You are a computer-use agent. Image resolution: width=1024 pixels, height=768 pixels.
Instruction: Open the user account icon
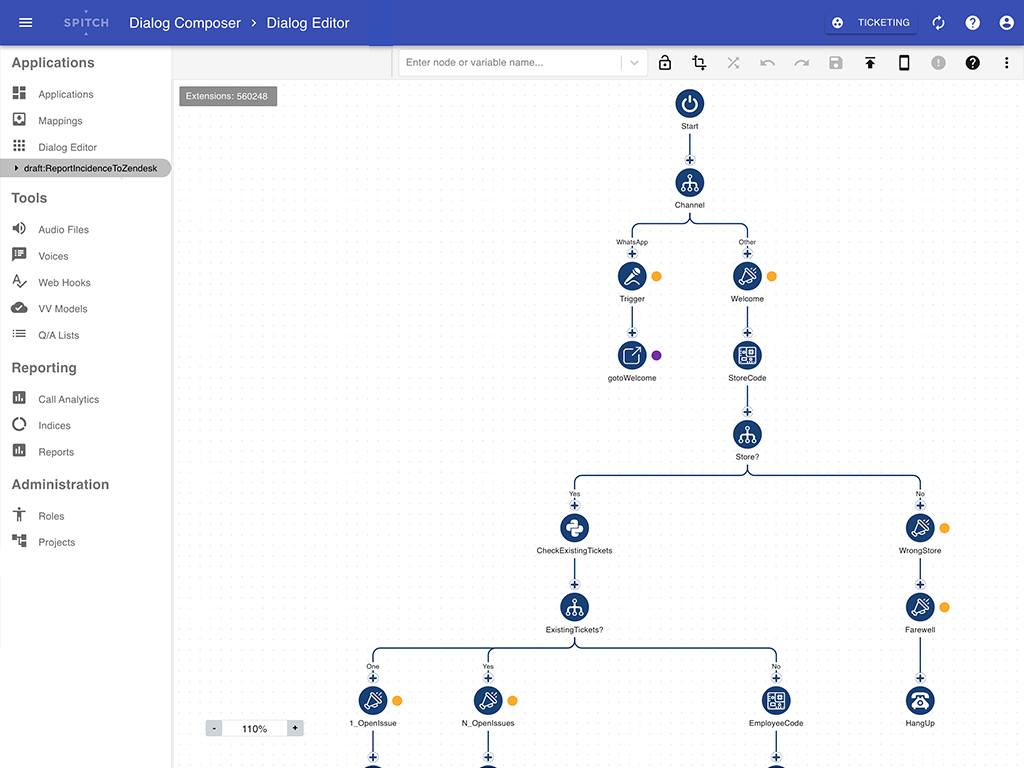coord(1006,22)
